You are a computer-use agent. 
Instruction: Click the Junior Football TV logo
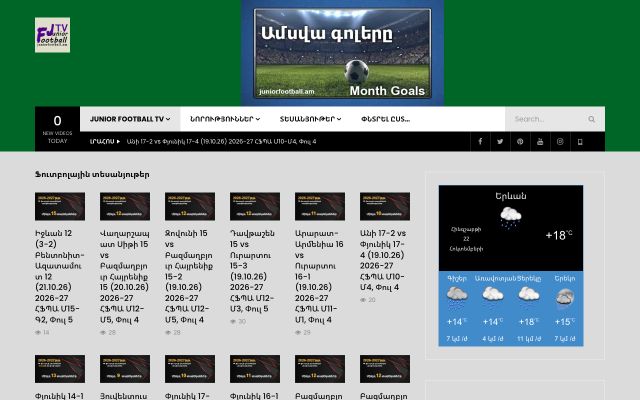[x=52, y=35]
